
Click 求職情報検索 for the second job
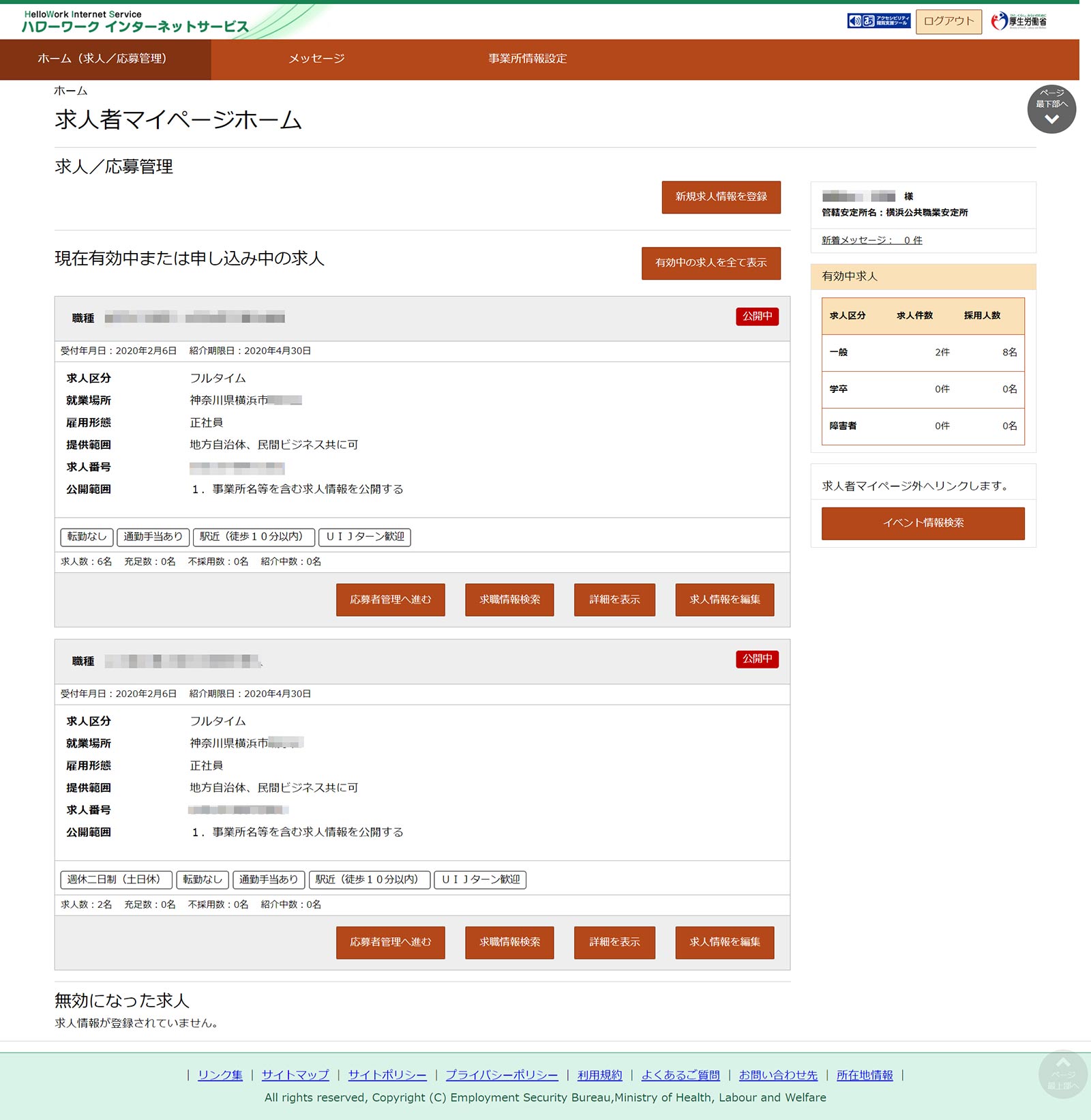509,942
